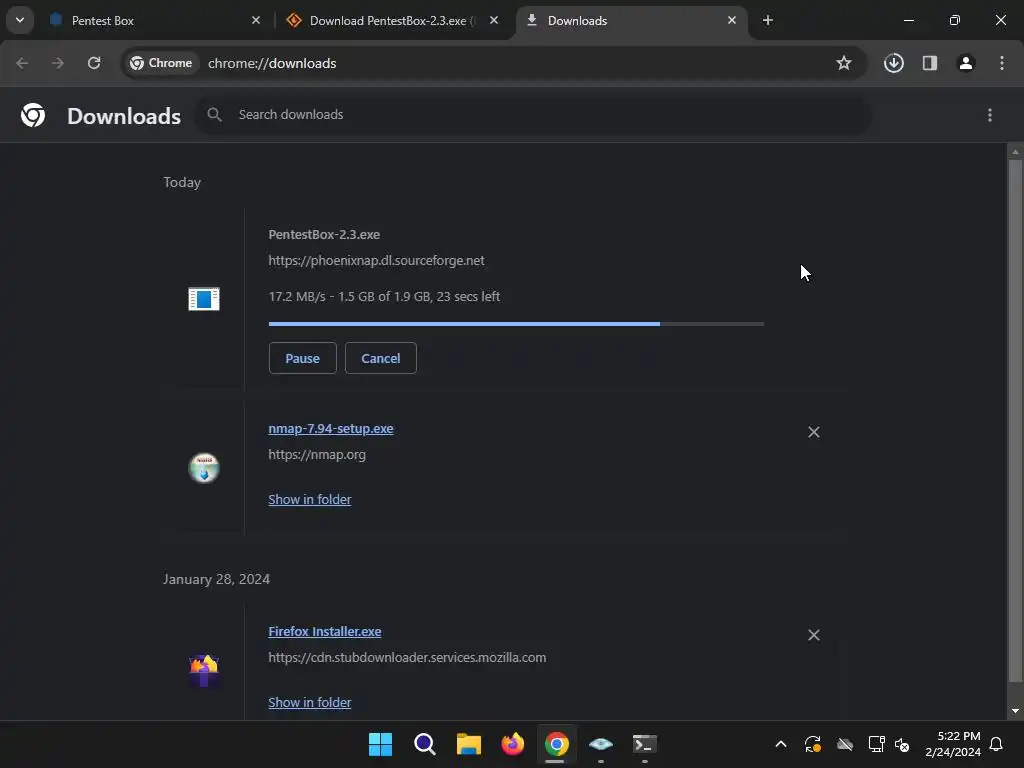Click the https://nmap.org source URL
This screenshot has height=768, width=1024.
click(317, 455)
